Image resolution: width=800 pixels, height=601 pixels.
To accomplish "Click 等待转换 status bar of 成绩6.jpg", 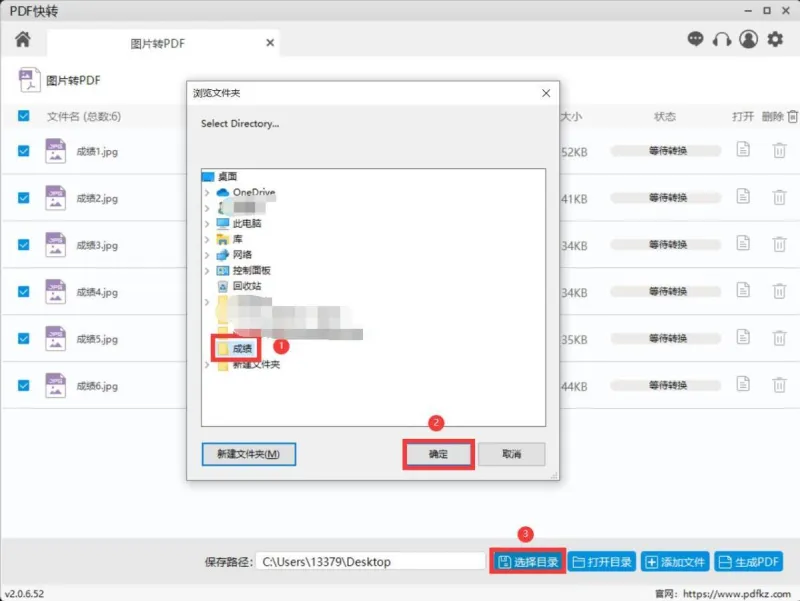I will pyautogui.click(x=666, y=385).
